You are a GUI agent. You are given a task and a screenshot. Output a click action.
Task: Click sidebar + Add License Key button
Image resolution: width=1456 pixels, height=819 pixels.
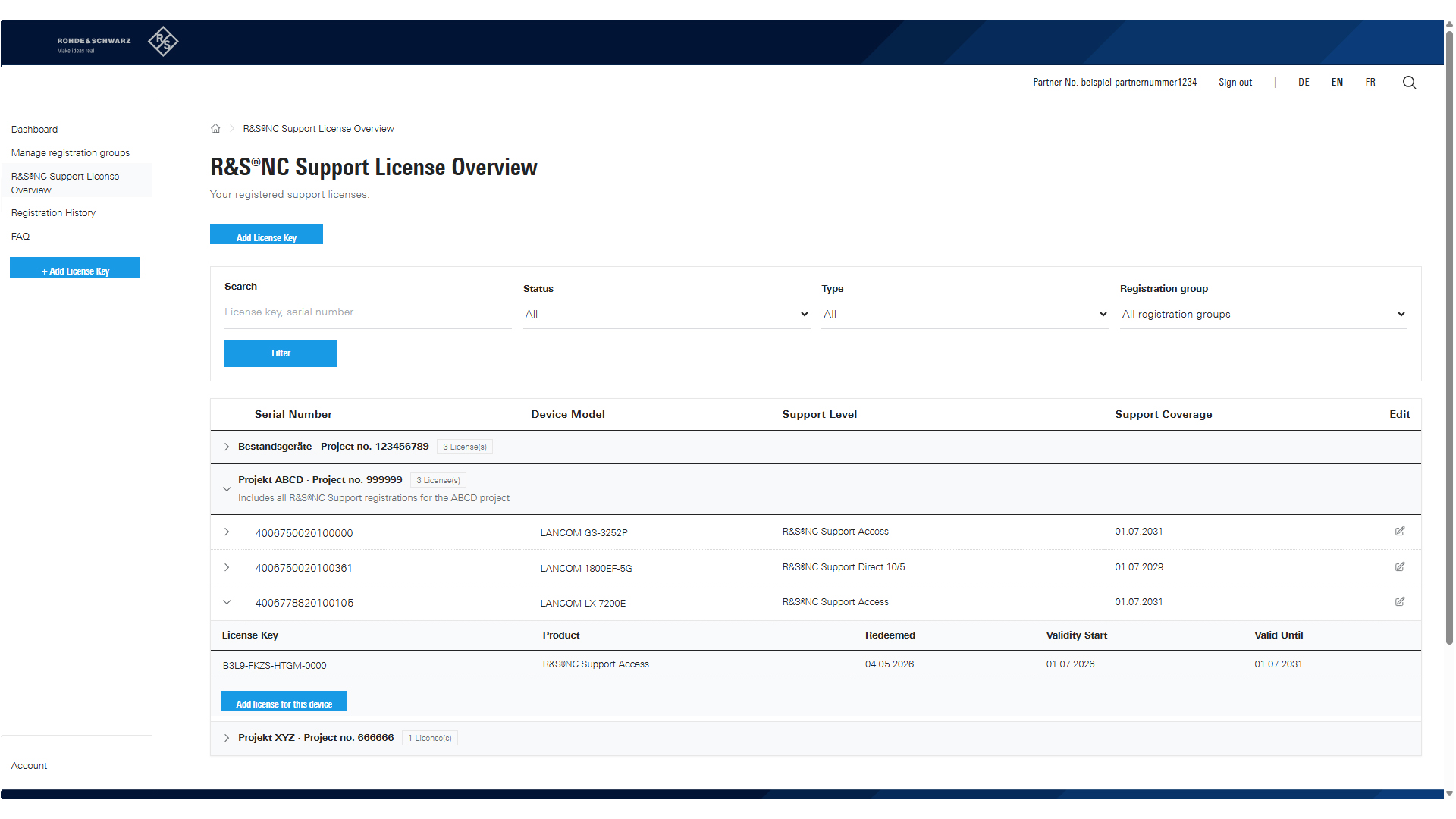(75, 268)
